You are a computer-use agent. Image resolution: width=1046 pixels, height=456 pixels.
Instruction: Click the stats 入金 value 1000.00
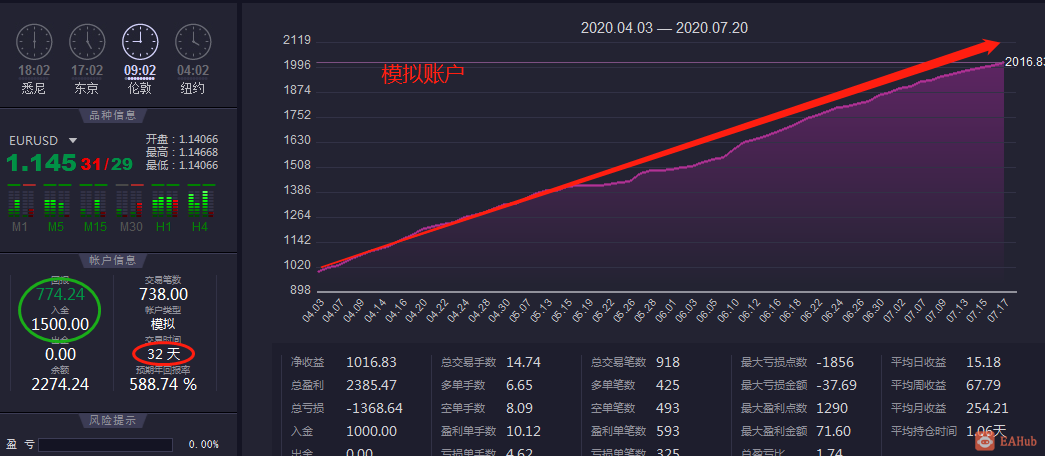[x=371, y=431]
